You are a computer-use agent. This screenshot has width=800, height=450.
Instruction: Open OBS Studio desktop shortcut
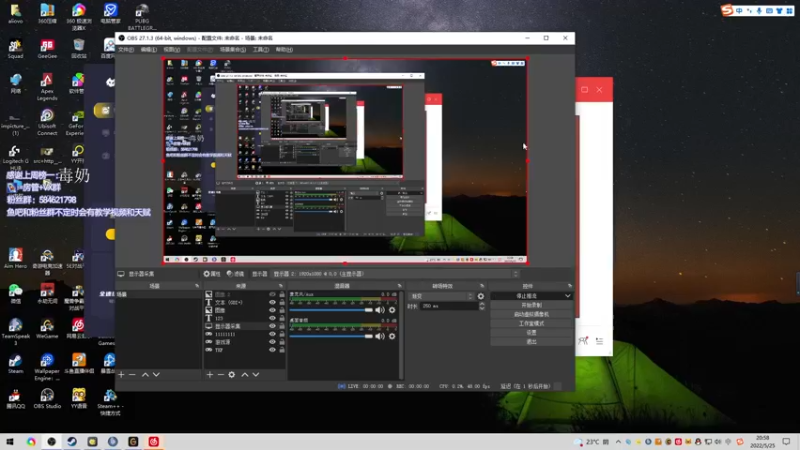click(47, 398)
